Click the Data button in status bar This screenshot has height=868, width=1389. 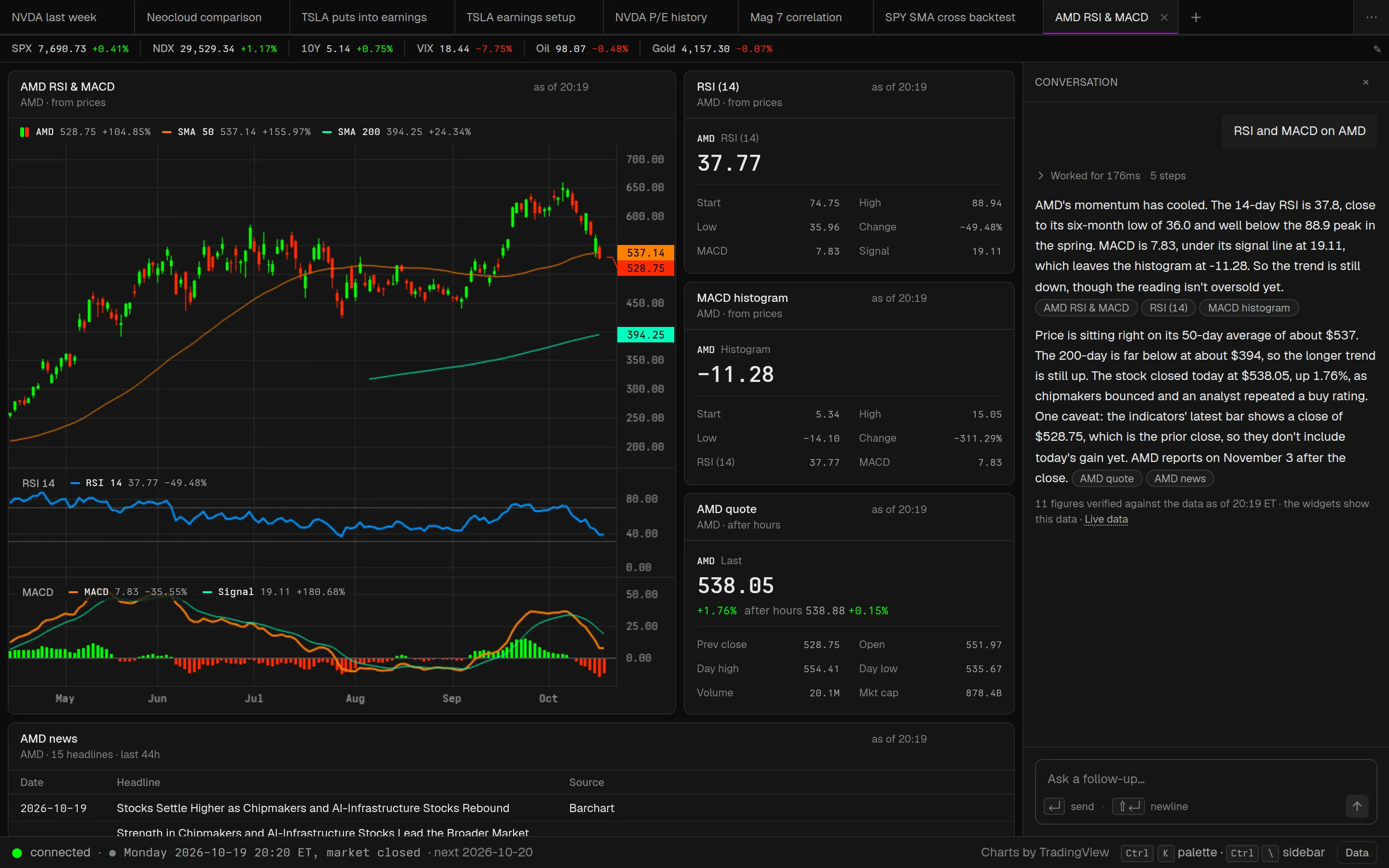click(1356, 853)
